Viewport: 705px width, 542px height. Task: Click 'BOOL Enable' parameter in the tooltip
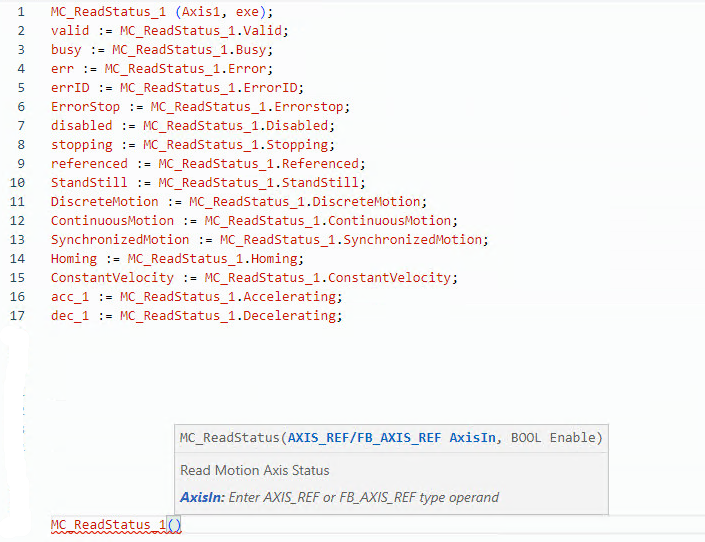(554, 438)
